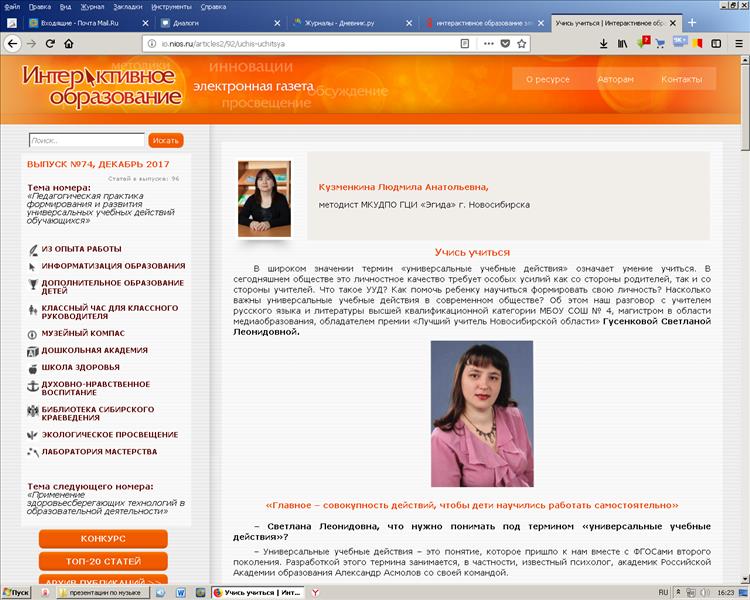Screen dimensions: 750x600
Task: Click the browser Forward arrow
Action: click(31, 44)
